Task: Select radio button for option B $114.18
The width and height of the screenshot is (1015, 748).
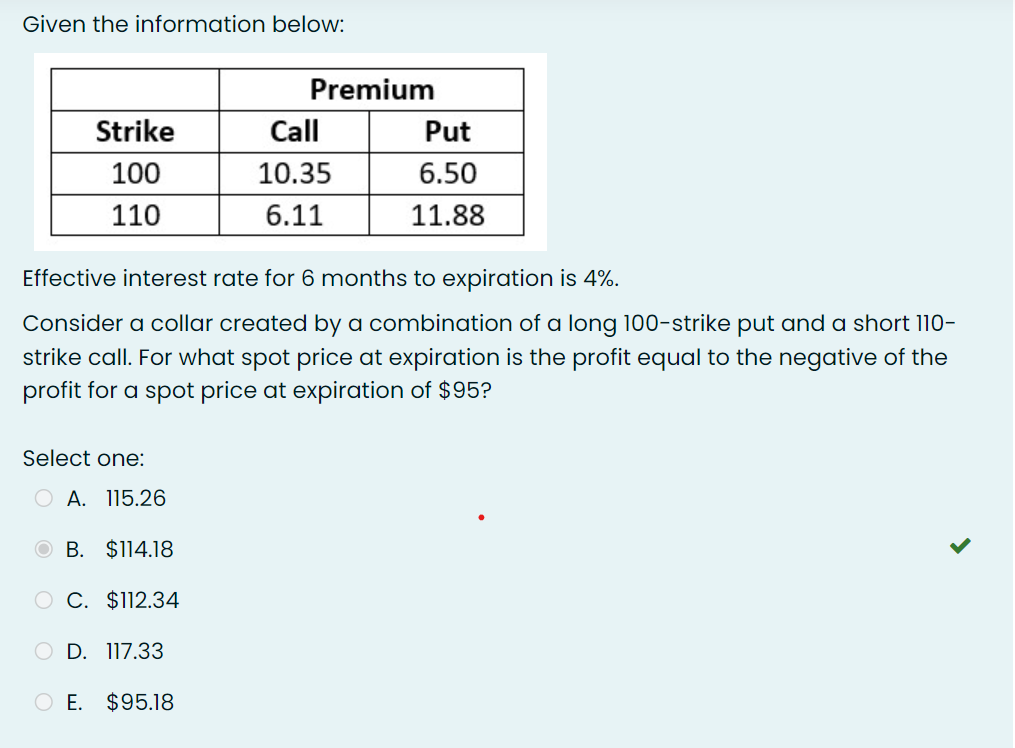Action: click(43, 548)
